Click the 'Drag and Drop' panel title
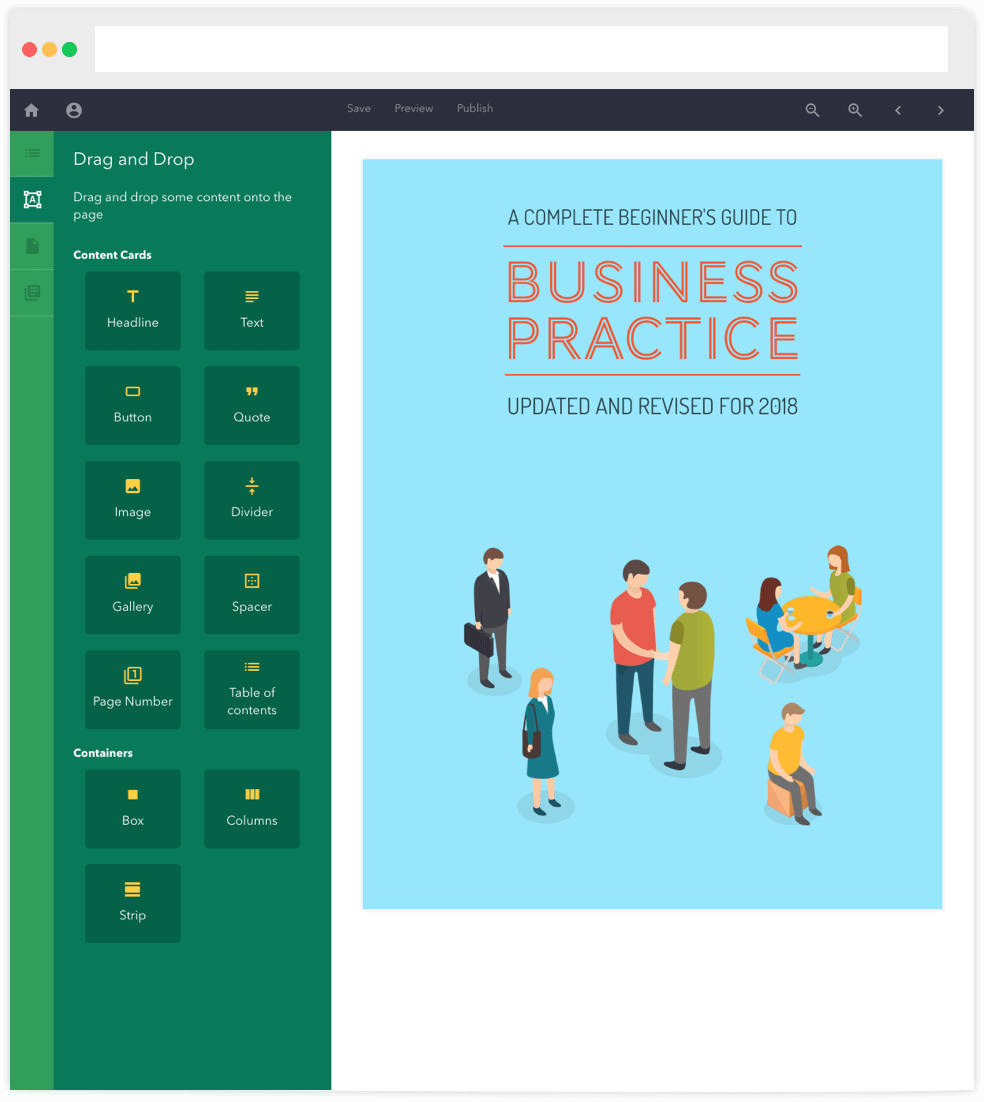Screen dimensions: 984x1102 [x=134, y=160]
